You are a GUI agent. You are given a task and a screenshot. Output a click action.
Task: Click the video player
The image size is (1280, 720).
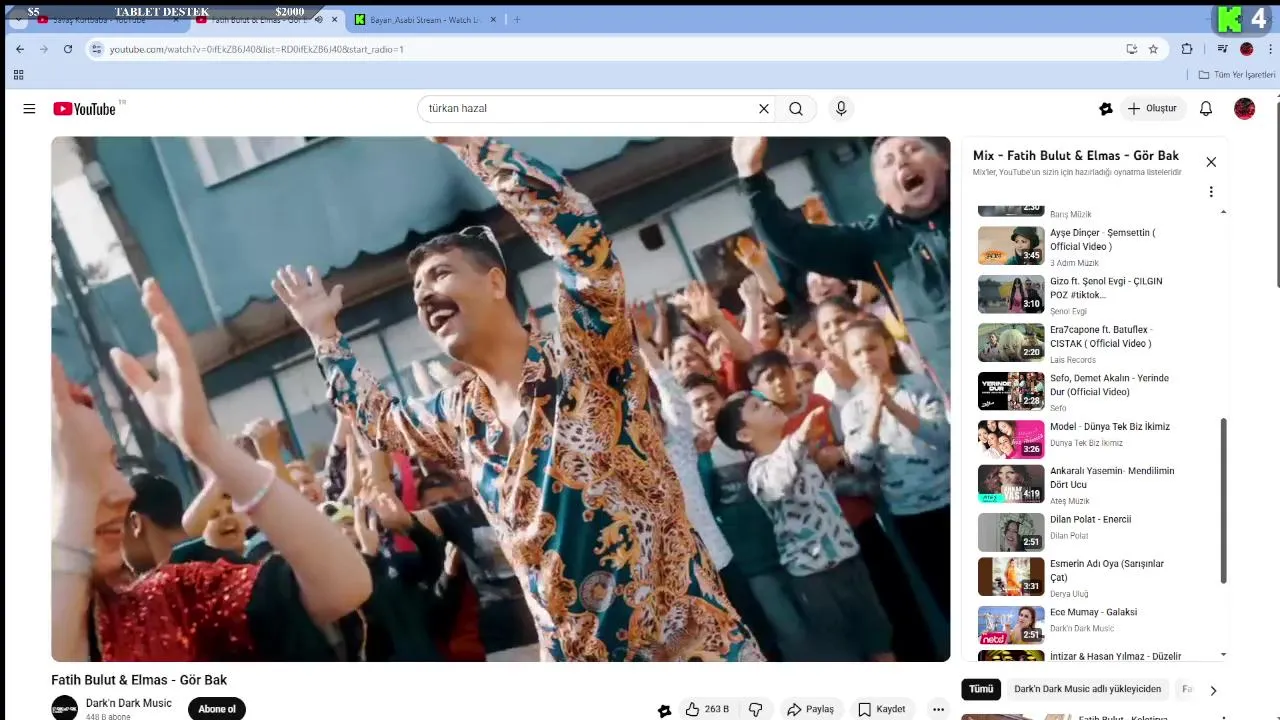click(x=501, y=399)
